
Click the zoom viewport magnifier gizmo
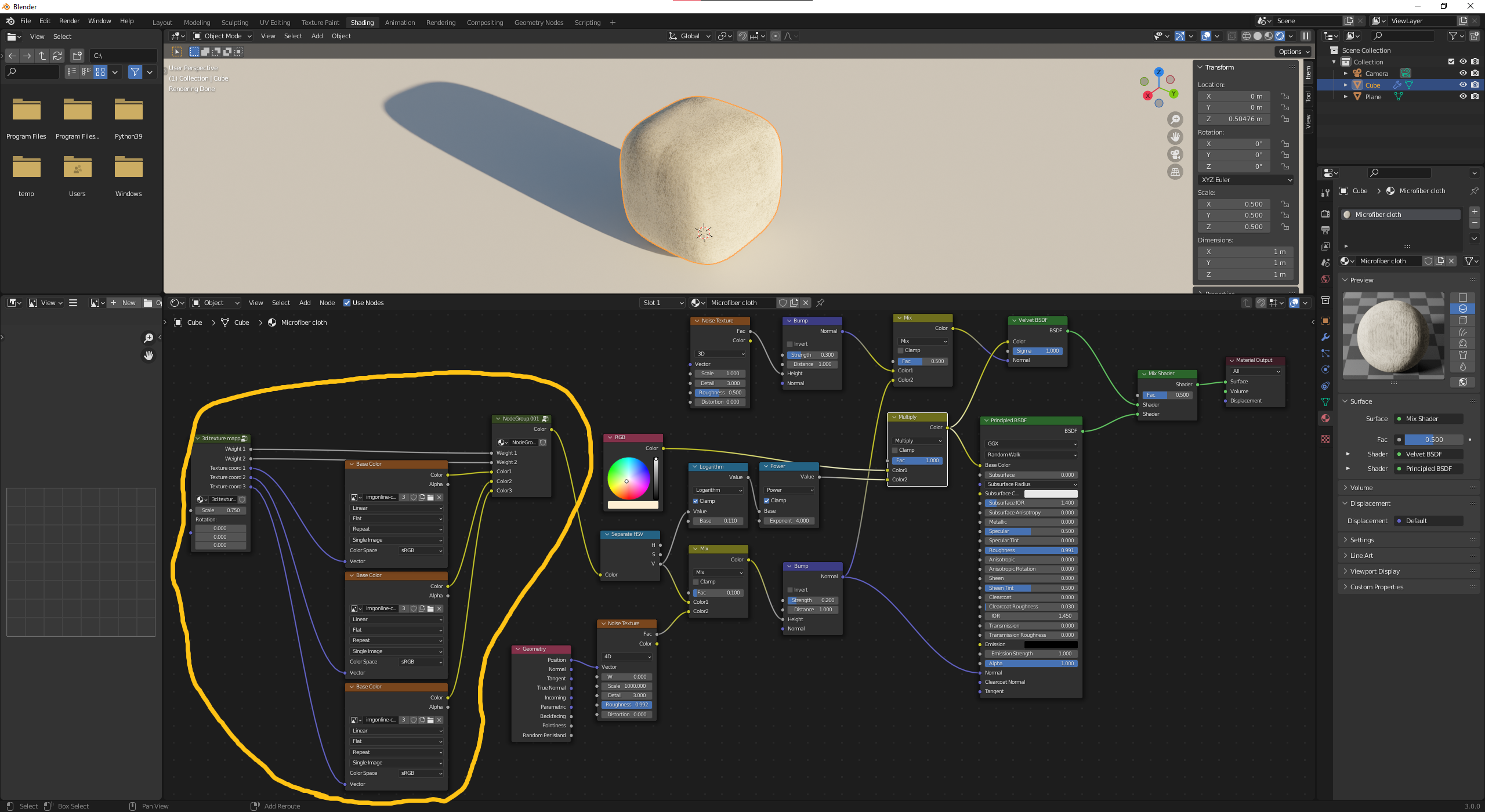click(1175, 119)
